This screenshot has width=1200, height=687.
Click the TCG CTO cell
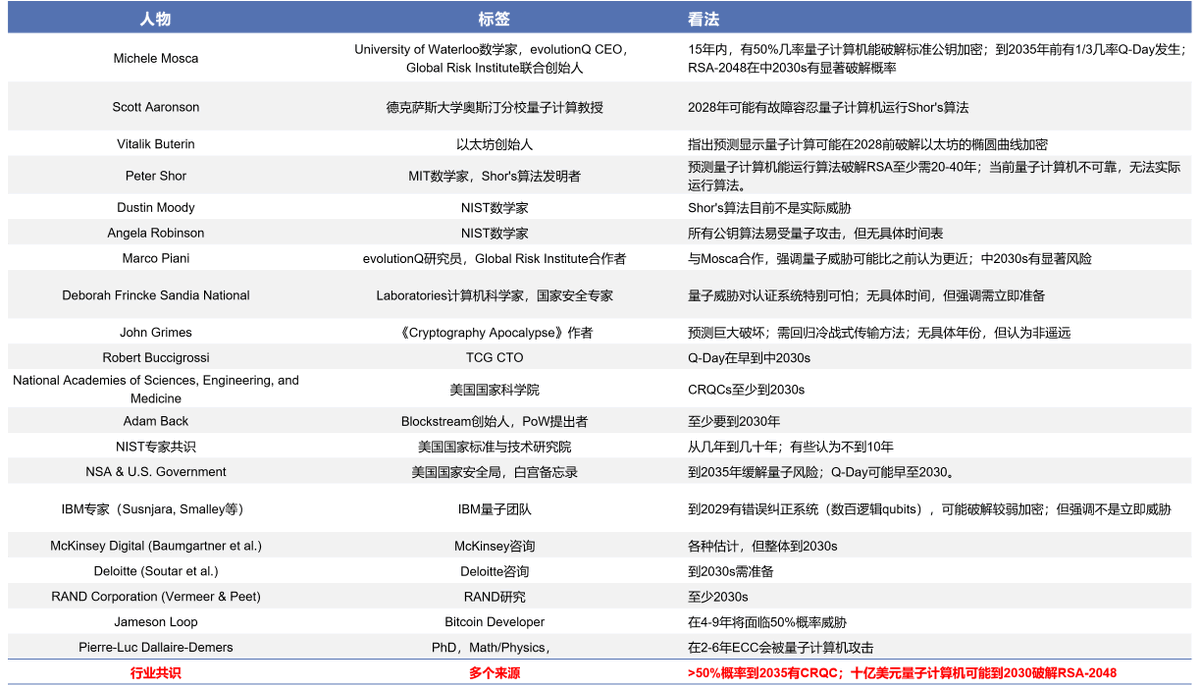[494, 357]
